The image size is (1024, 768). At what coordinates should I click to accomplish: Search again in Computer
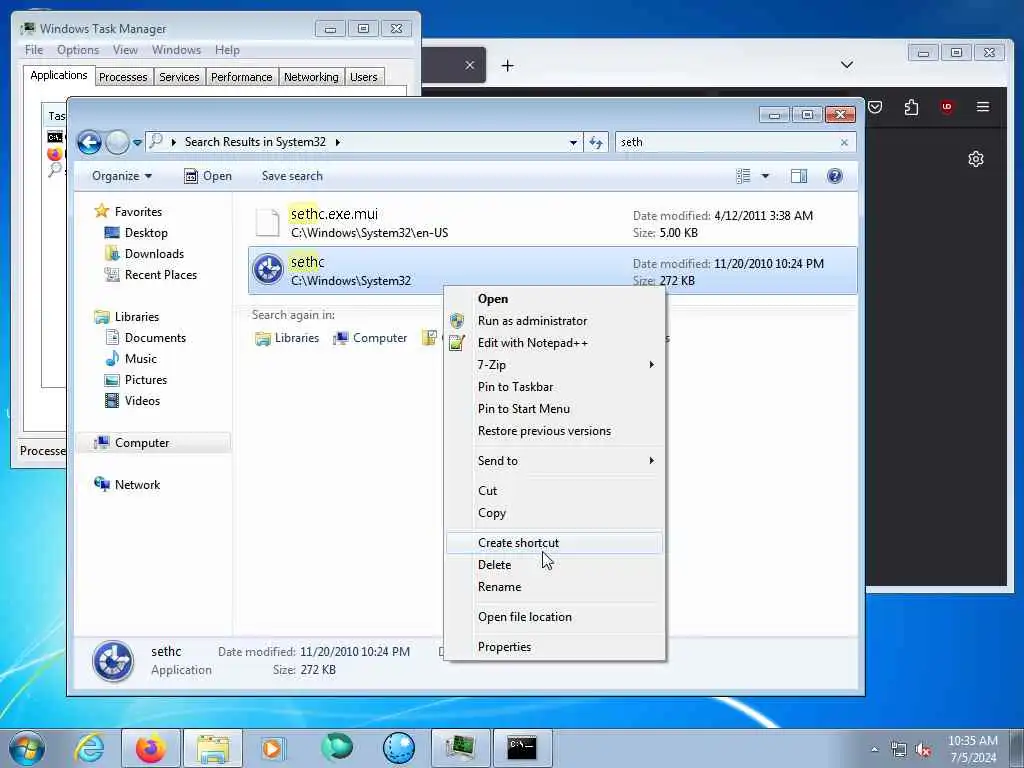click(370, 338)
